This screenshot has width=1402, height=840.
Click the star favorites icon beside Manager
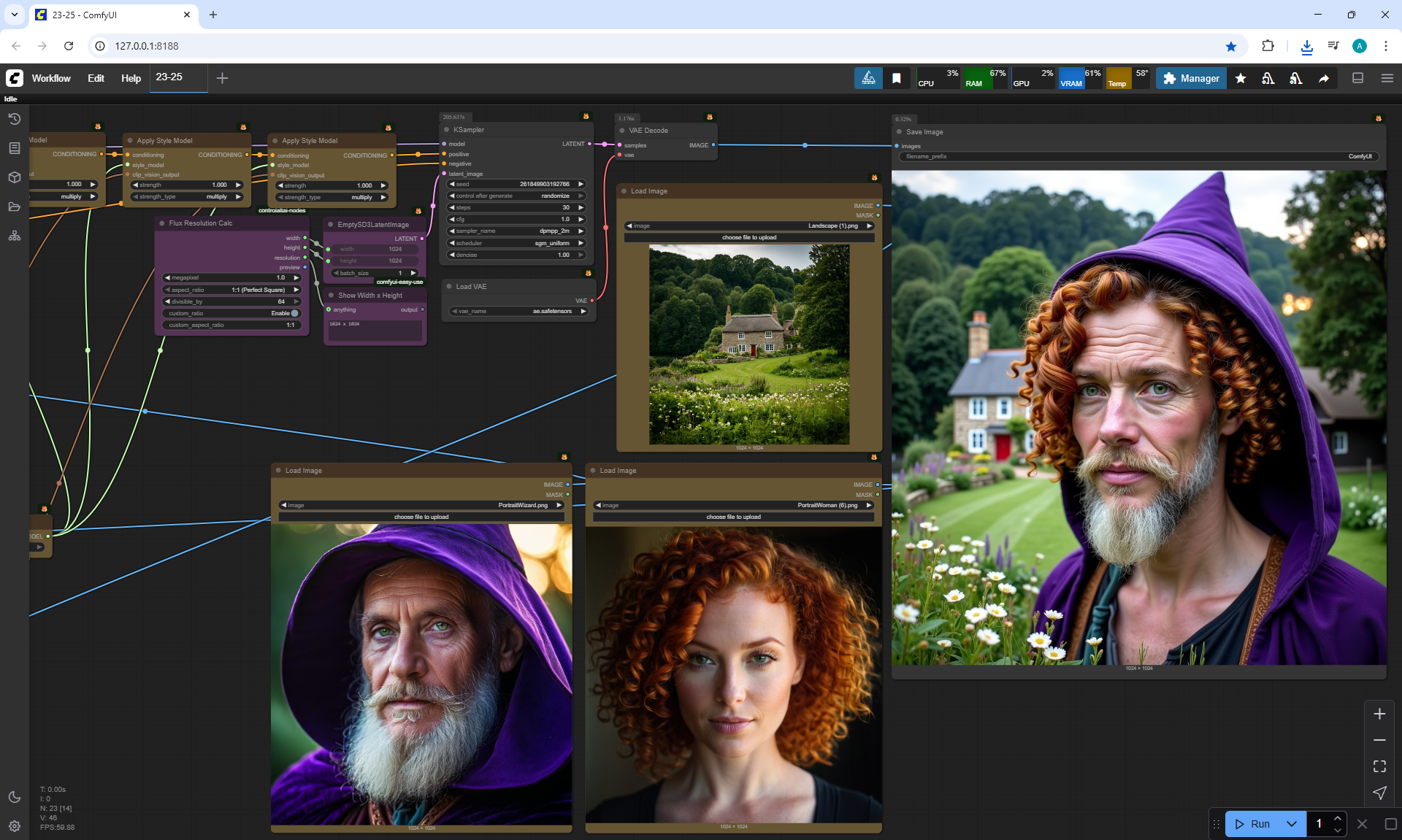tap(1241, 78)
